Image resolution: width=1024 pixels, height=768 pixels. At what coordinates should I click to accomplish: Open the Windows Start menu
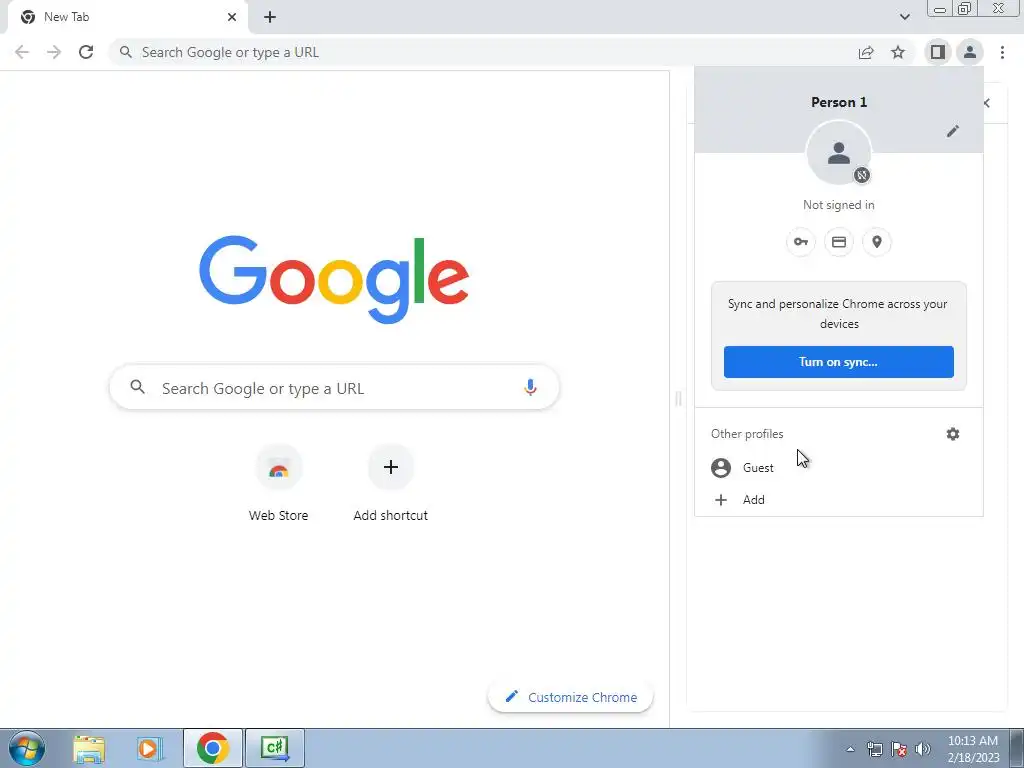27,748
